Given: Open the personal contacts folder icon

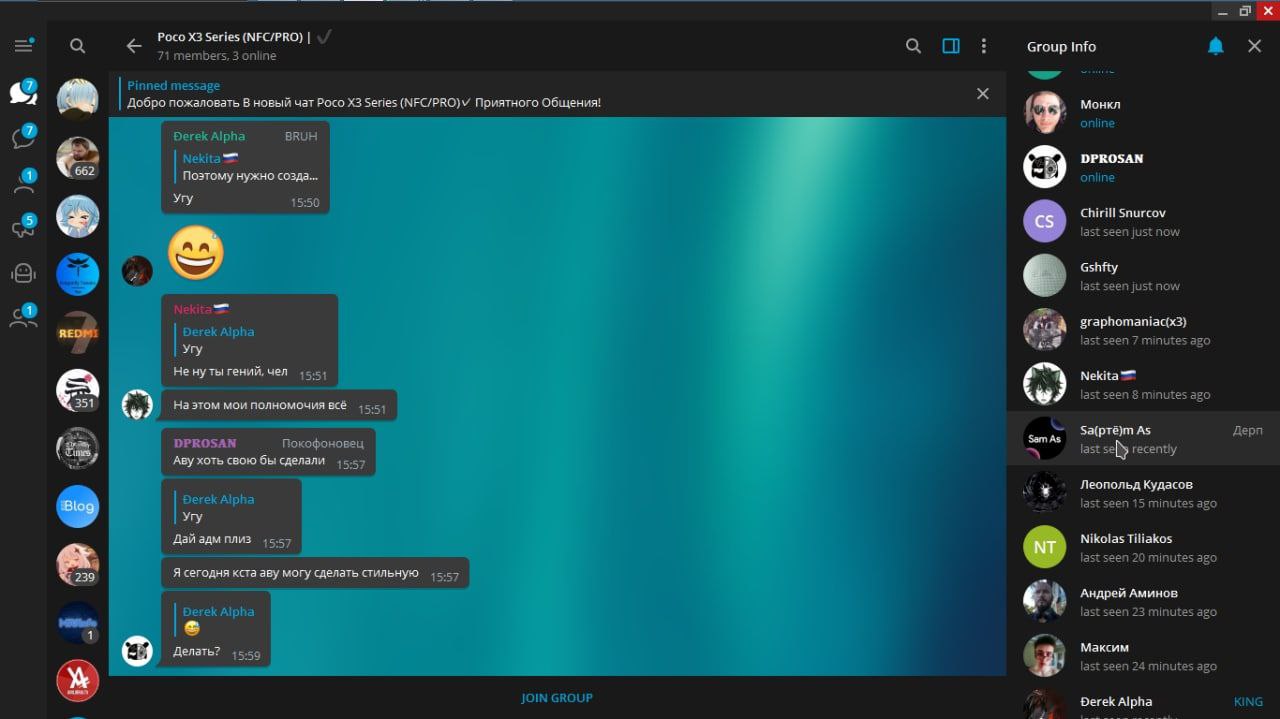Looking at the screenshot, I should click(x=23, y=182).
